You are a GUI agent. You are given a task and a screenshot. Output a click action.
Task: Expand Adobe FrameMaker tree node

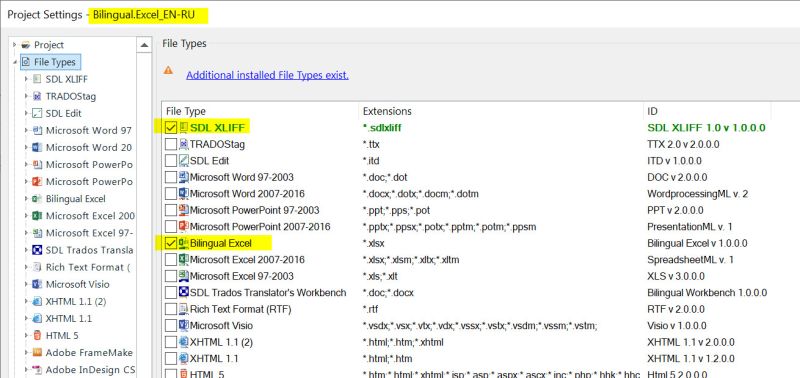pyautogui.click(x=26, y=352)
